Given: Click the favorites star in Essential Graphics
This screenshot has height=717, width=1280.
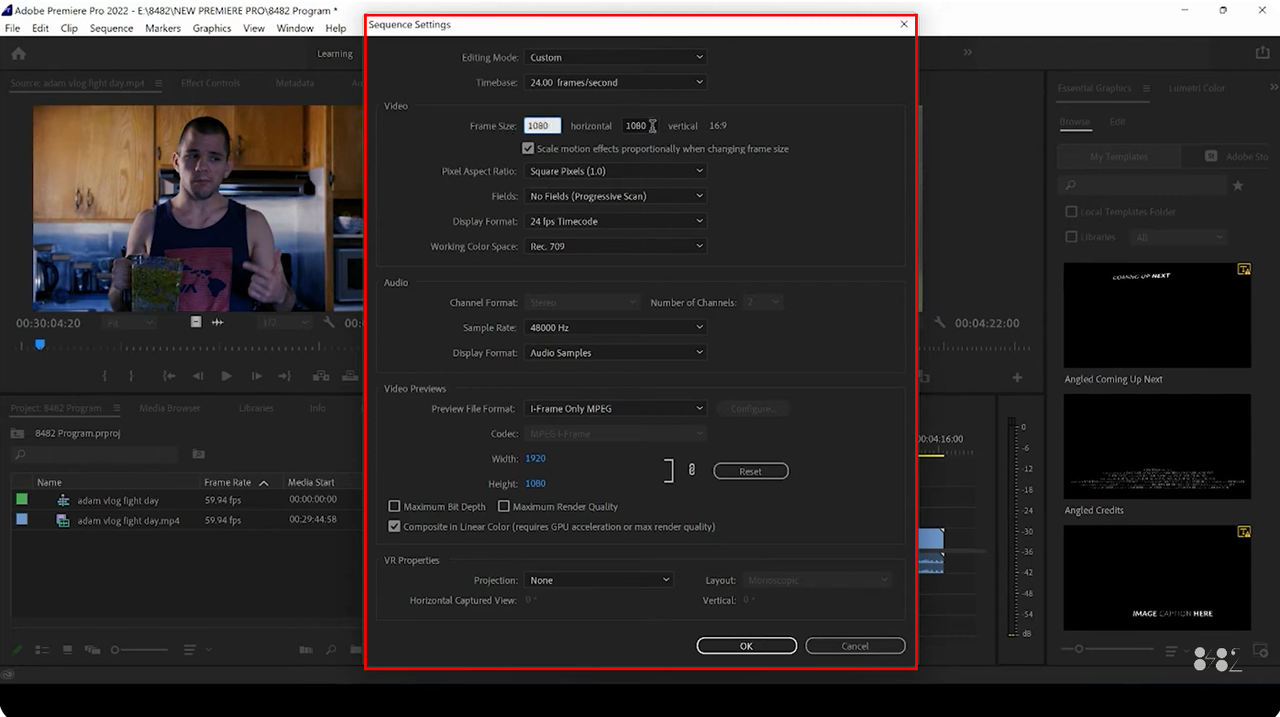Looking at the screenshot, I should pos(1238,186).
